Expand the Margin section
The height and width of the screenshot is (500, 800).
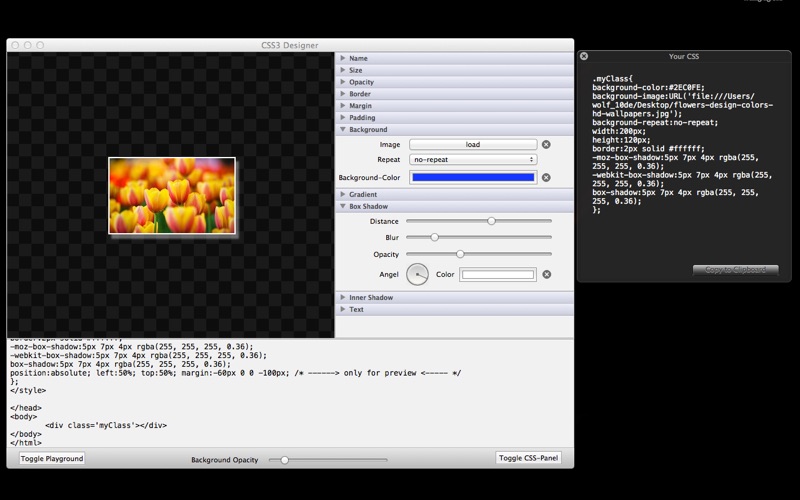(454, 106)
